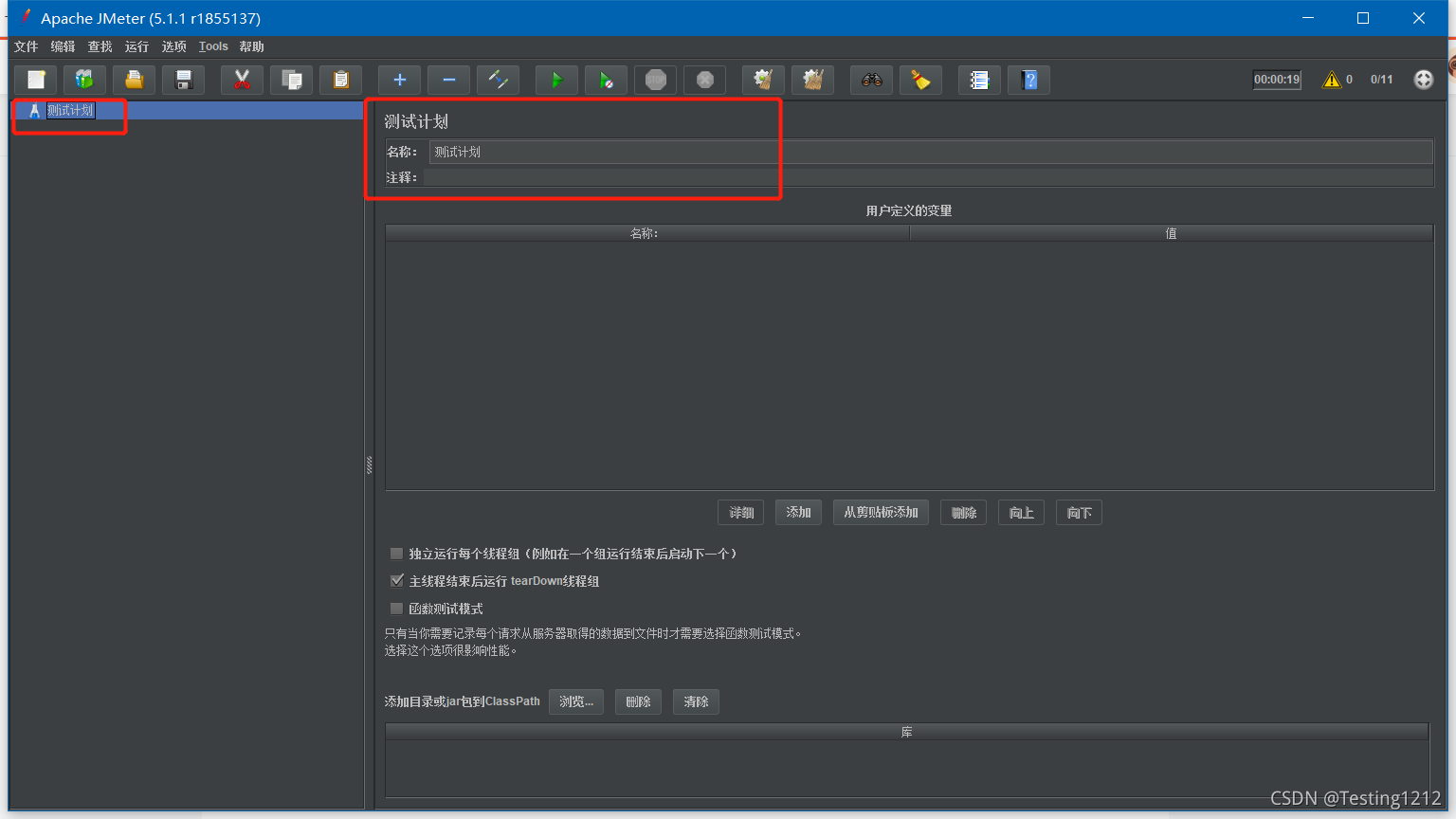Click the 向下 button
1456x819 pixels.
pyautogui.click(x=1079, y=513)
